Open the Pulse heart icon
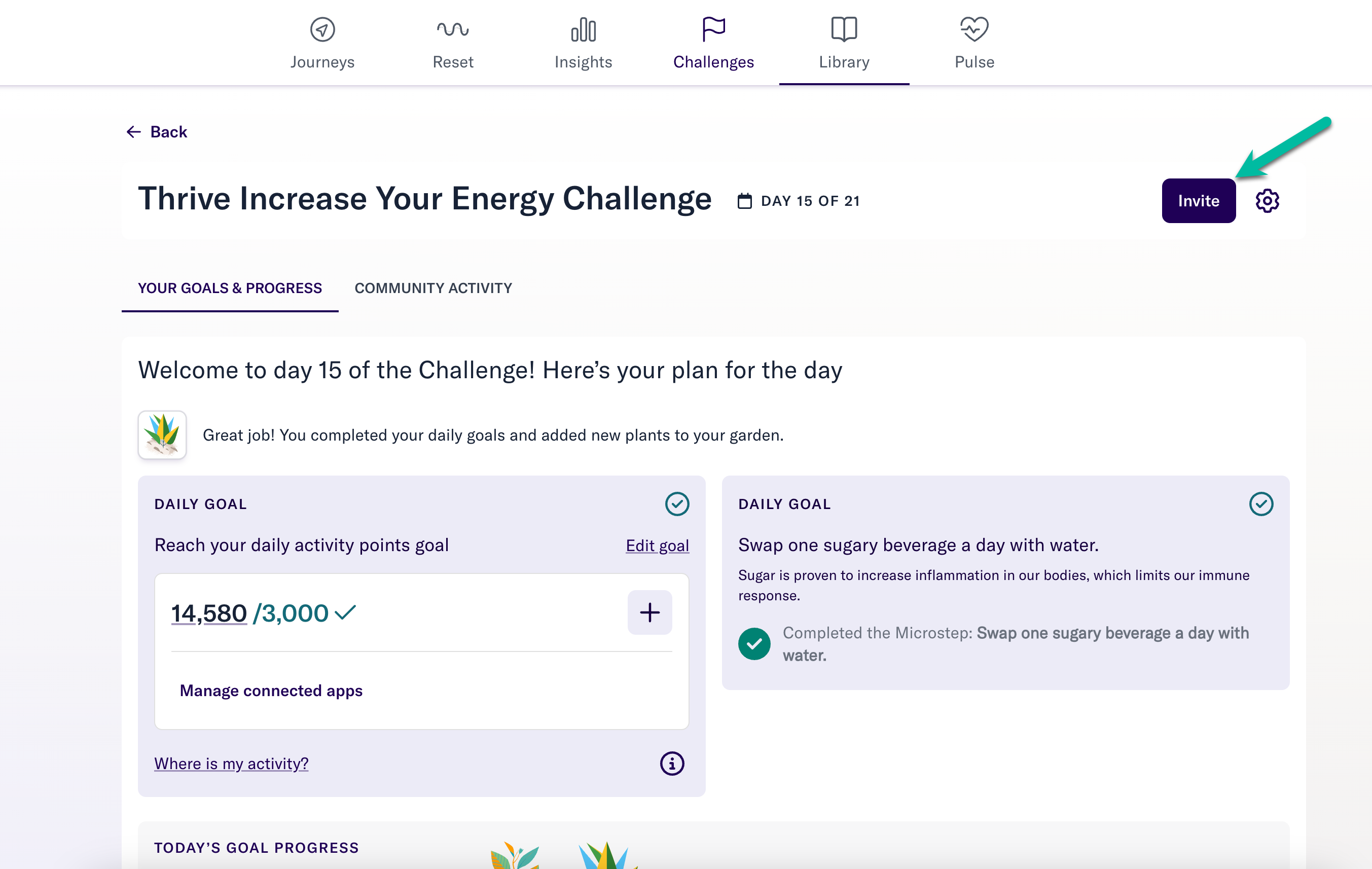The width and height of the screenshot is (1372, 869). [973, 29]
